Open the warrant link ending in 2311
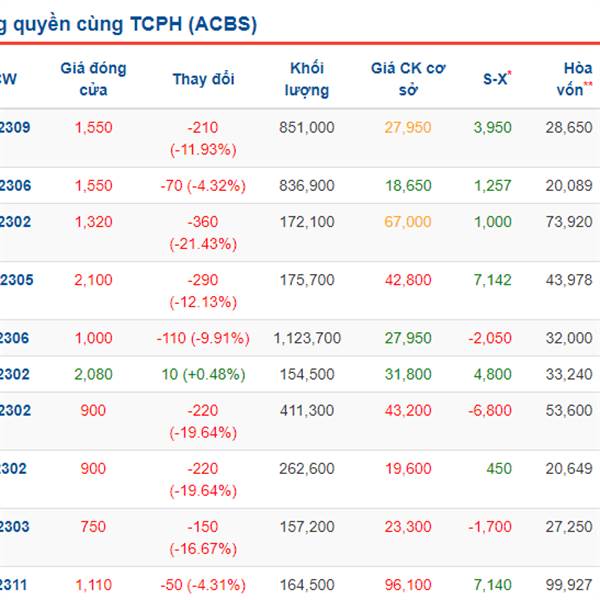600x600 pixels. point(15,584)
